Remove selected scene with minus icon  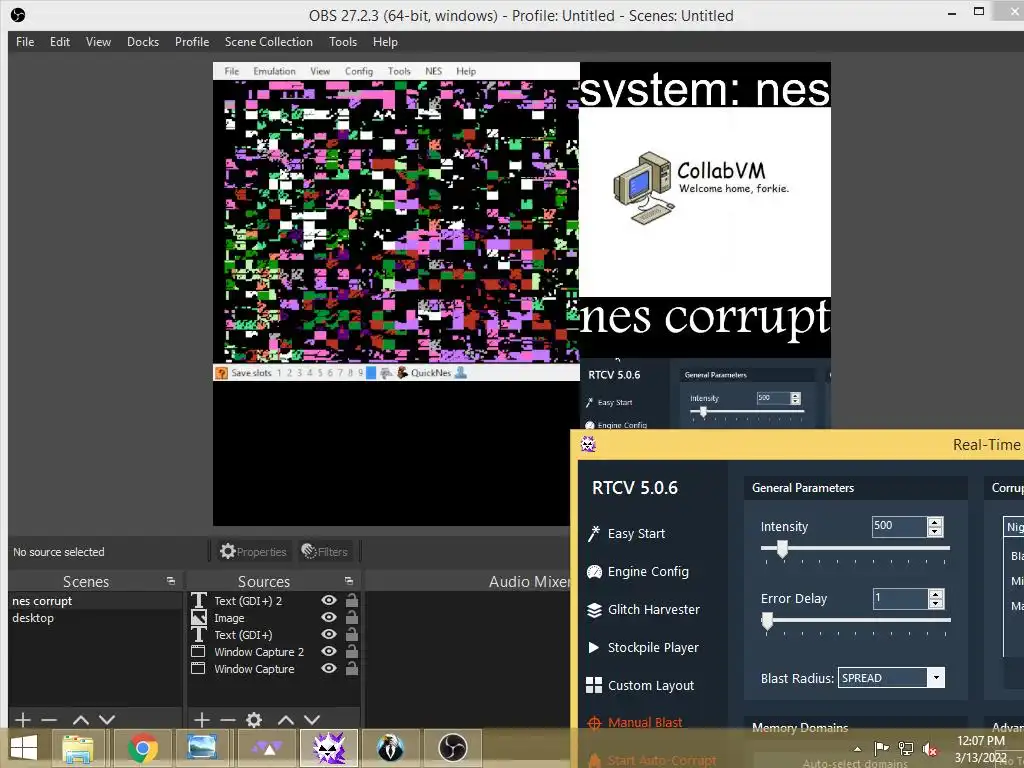[x=49, y=720]
